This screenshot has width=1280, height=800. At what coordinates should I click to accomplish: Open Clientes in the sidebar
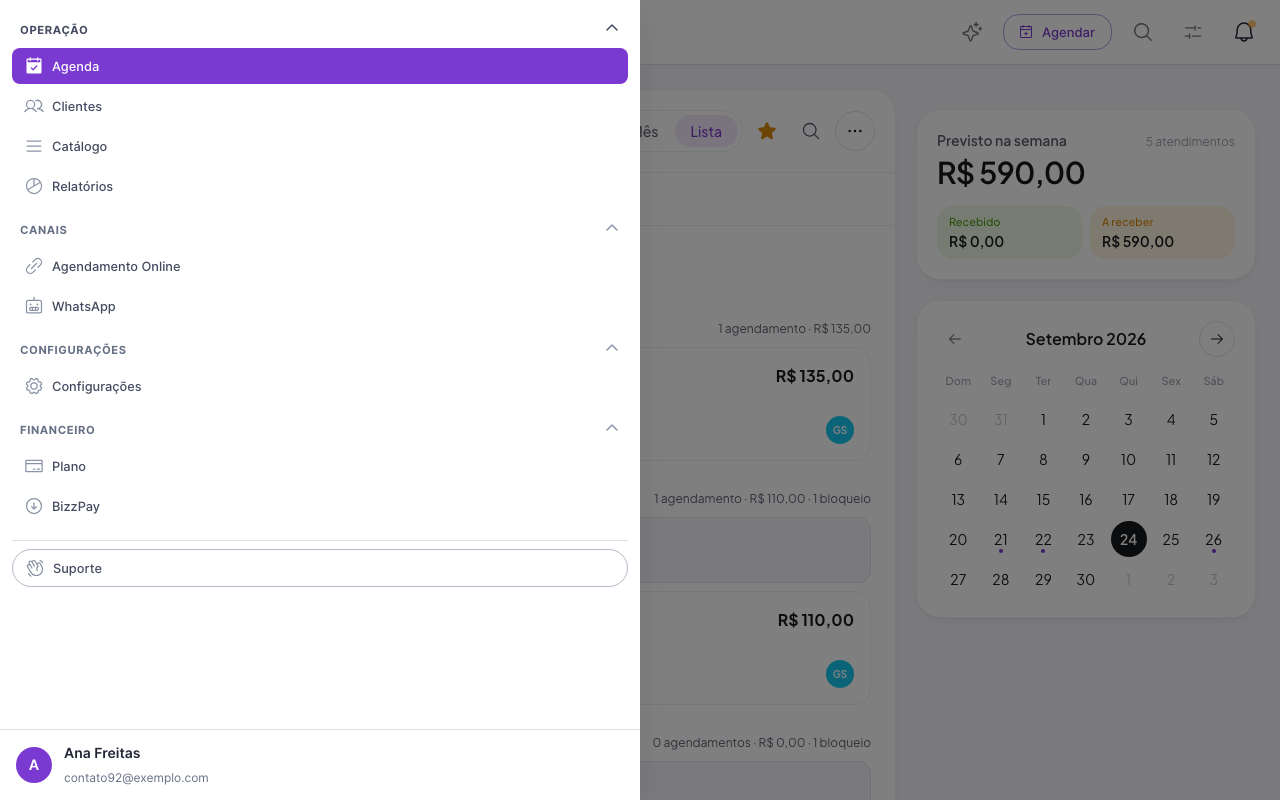pos(320,106)
